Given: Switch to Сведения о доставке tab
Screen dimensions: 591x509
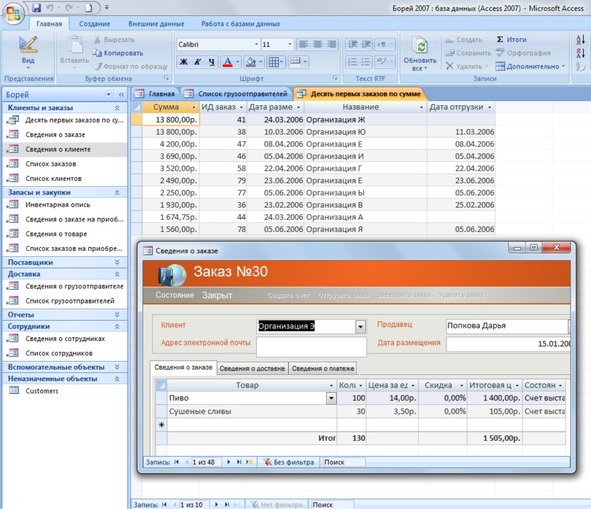Looking at the screenshot, I should (252, 368).
